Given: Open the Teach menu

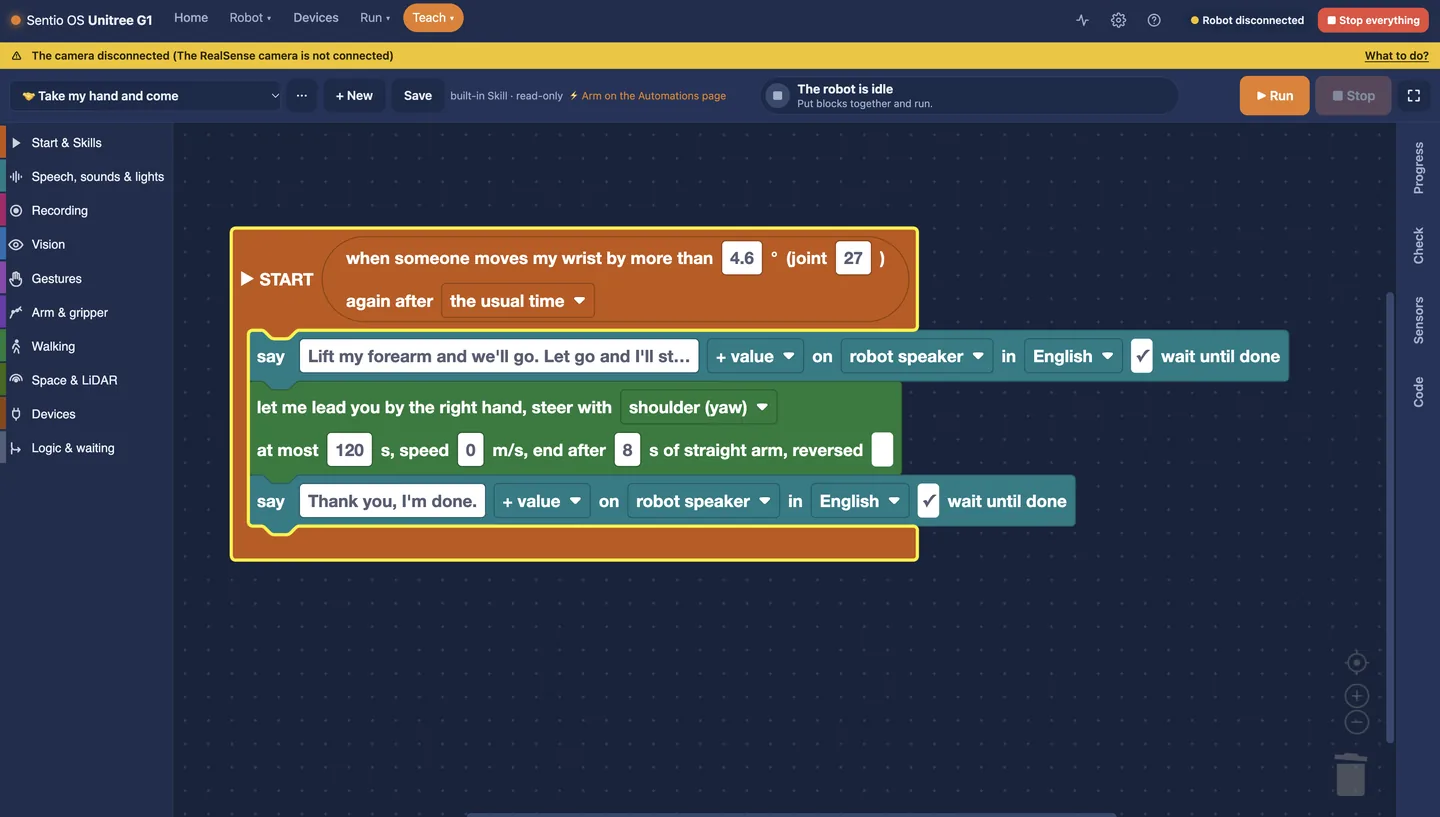Looking at the screenshot, I should (x=433, y=18).
